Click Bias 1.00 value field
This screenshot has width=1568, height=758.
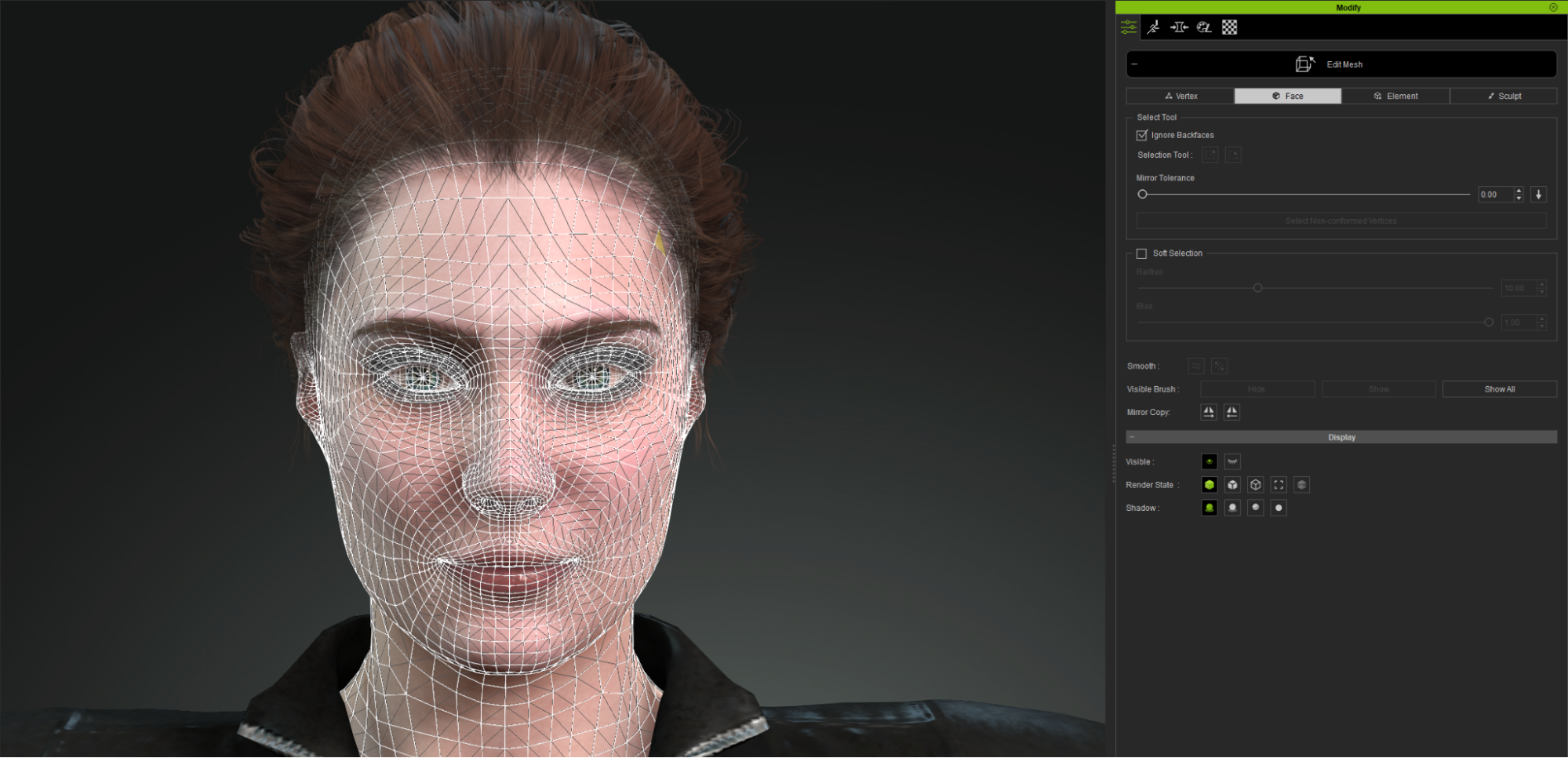click(1519, 323)
